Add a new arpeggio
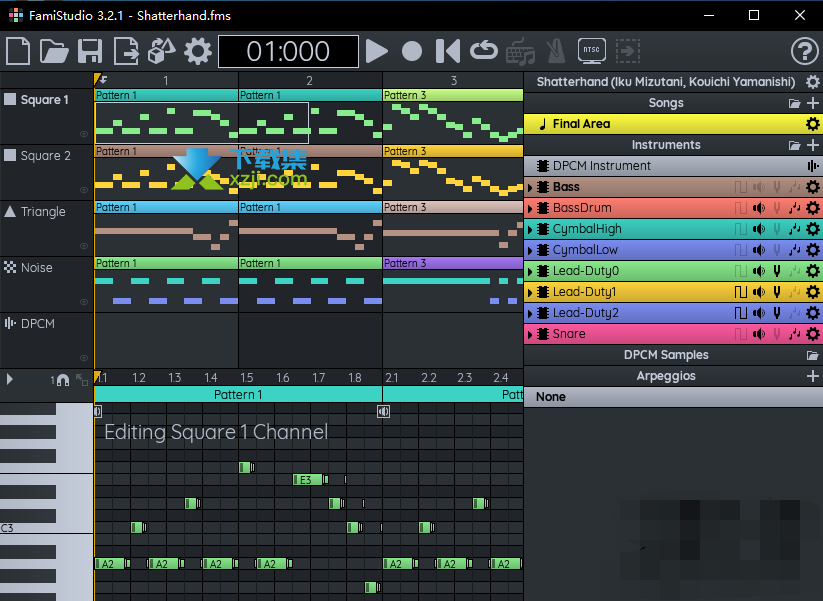823x601 pixels. pos(813,376)
